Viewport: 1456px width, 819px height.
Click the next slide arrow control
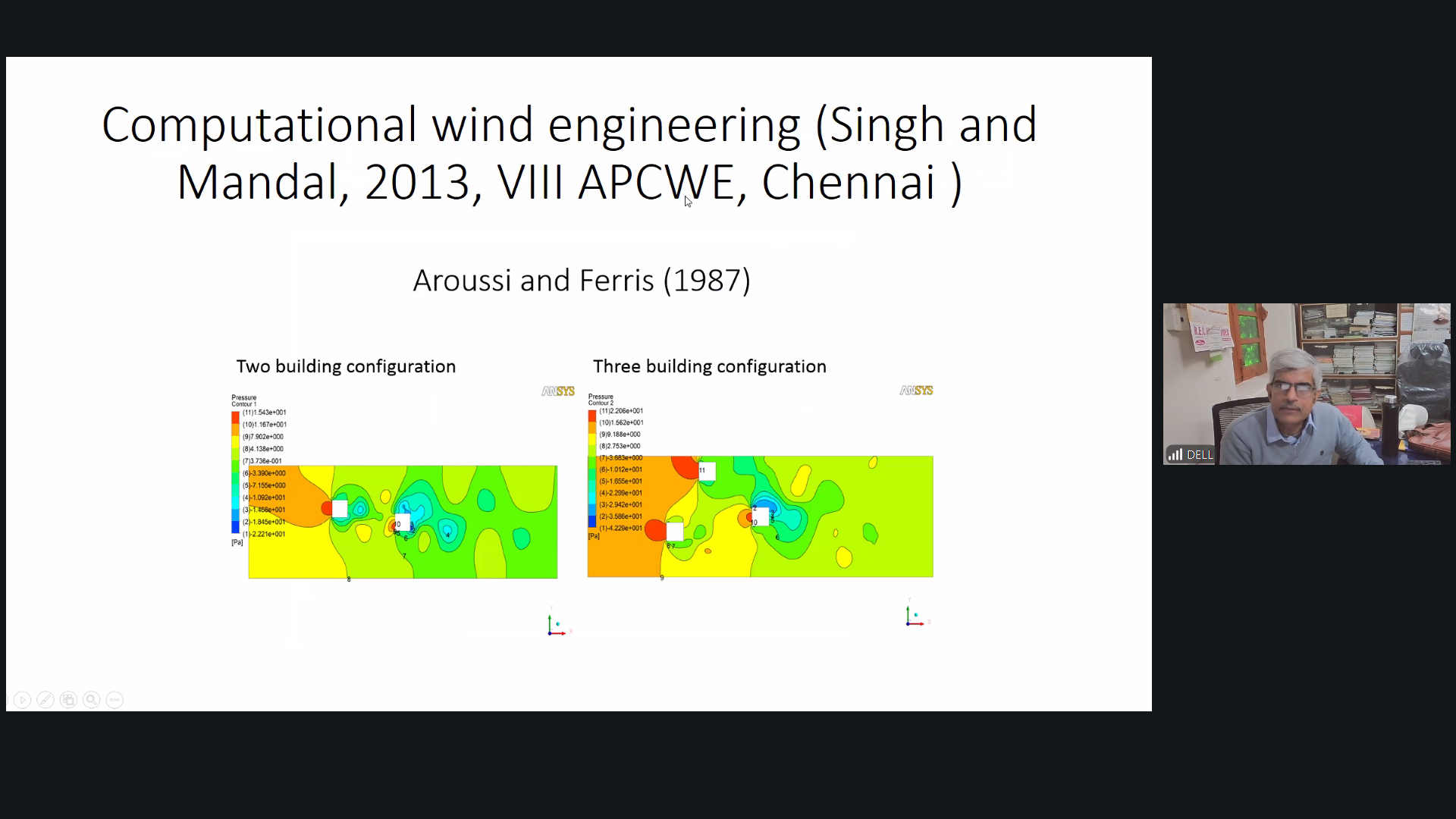coord(23,700)
